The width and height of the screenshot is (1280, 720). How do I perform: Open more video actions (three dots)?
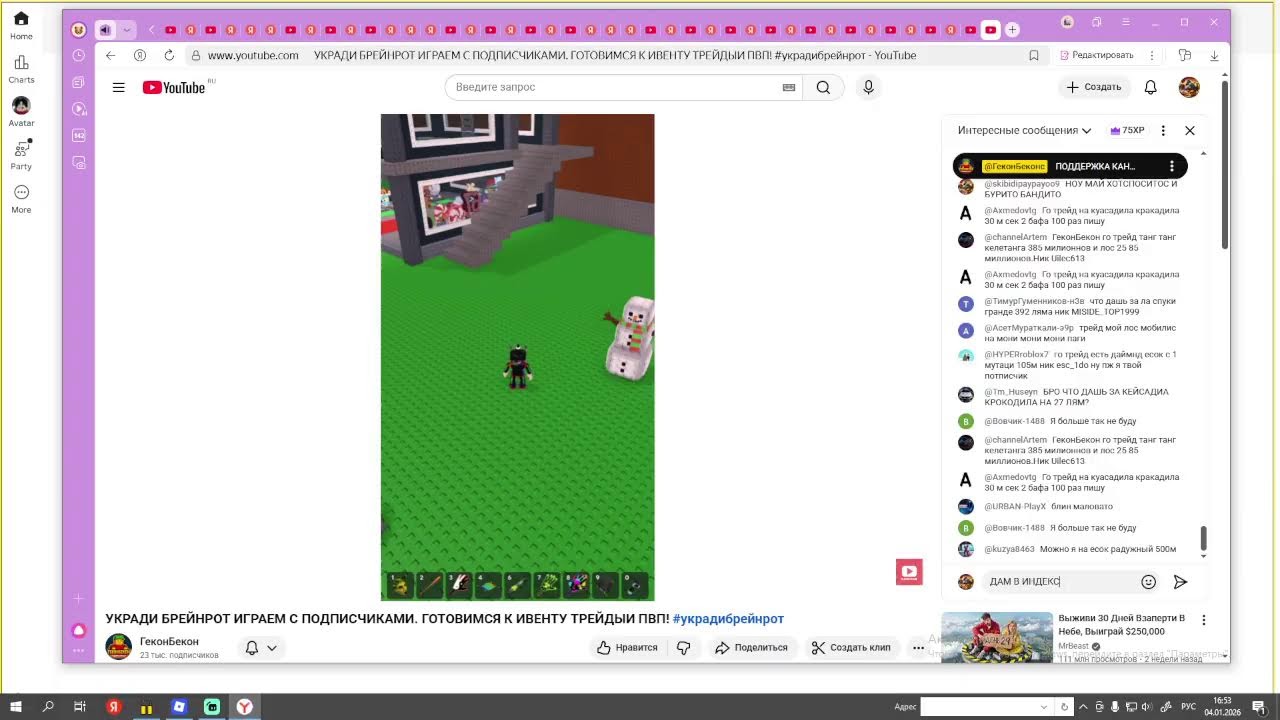click(x=918, y=647)
